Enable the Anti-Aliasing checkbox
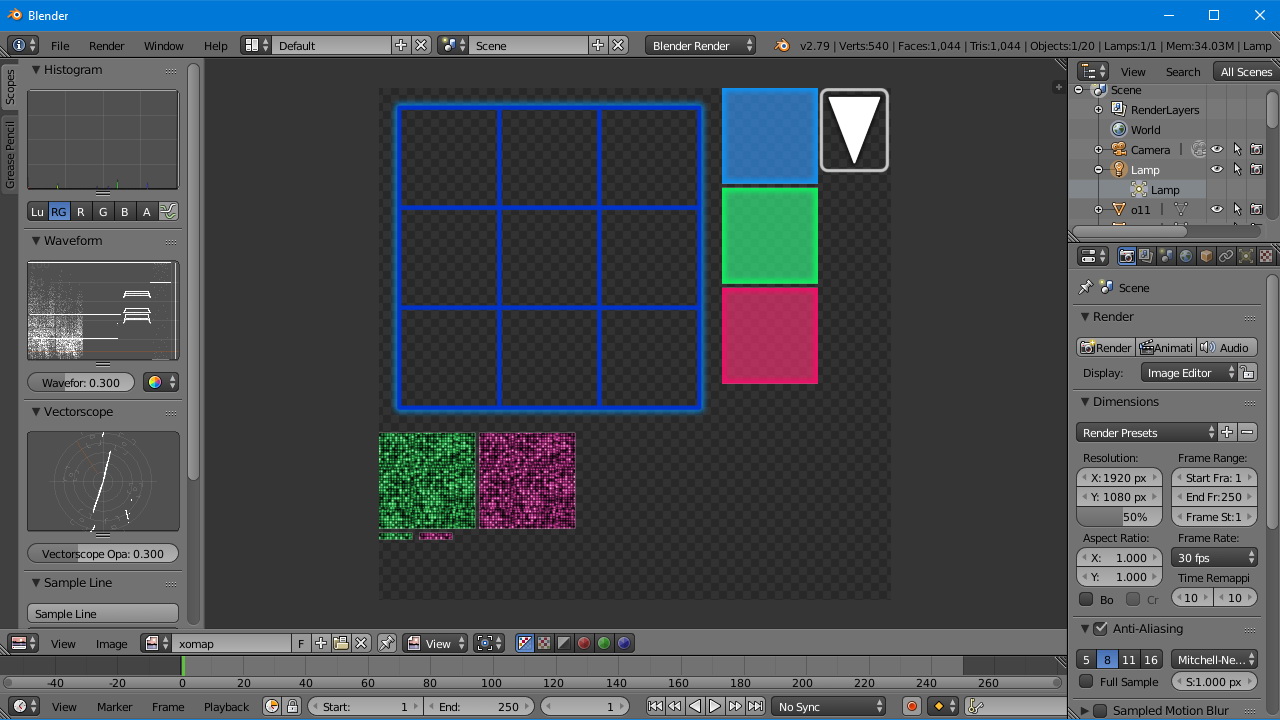 pos(1100,628)
